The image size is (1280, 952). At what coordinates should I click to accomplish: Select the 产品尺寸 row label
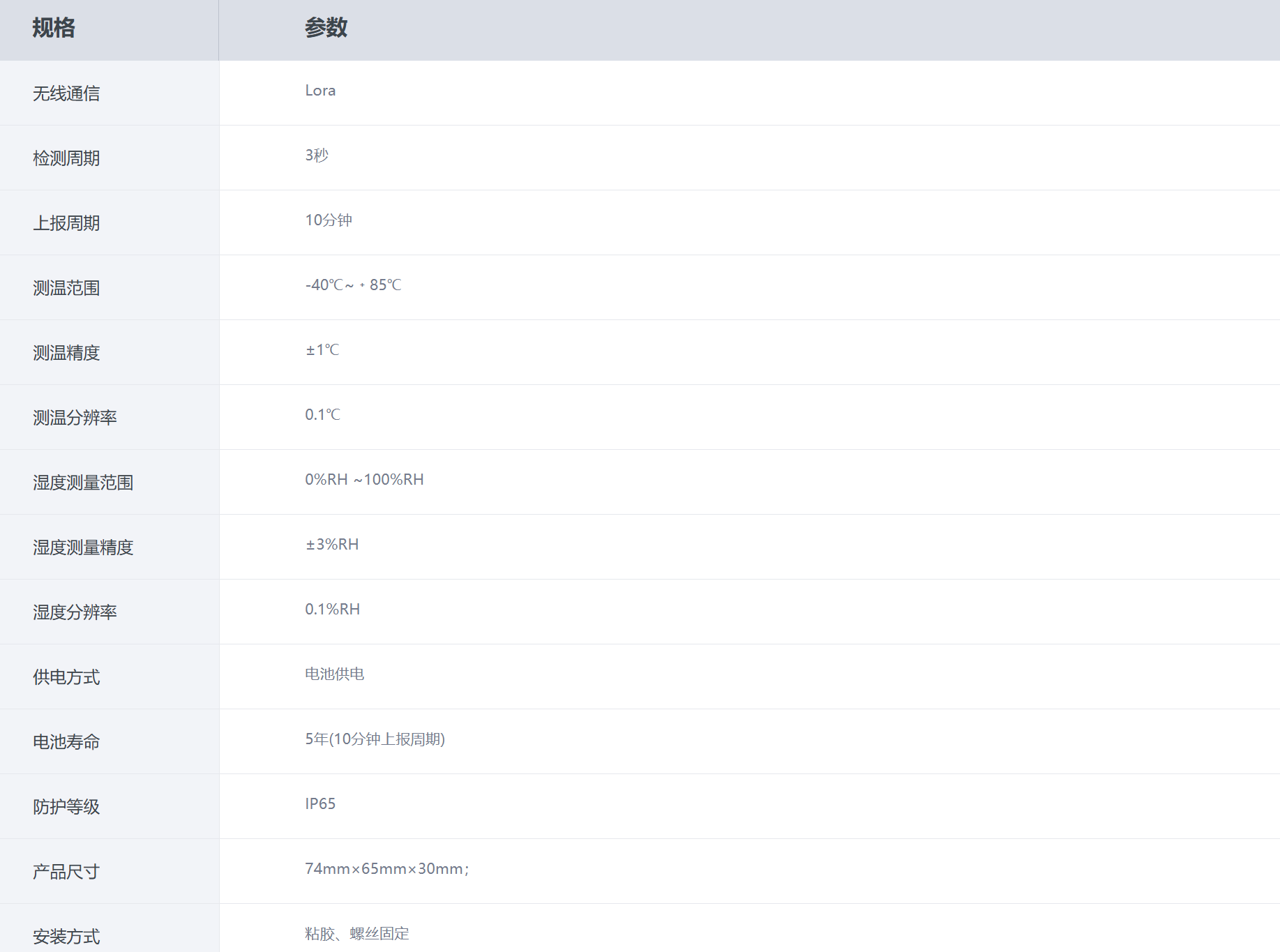(66, 872)
